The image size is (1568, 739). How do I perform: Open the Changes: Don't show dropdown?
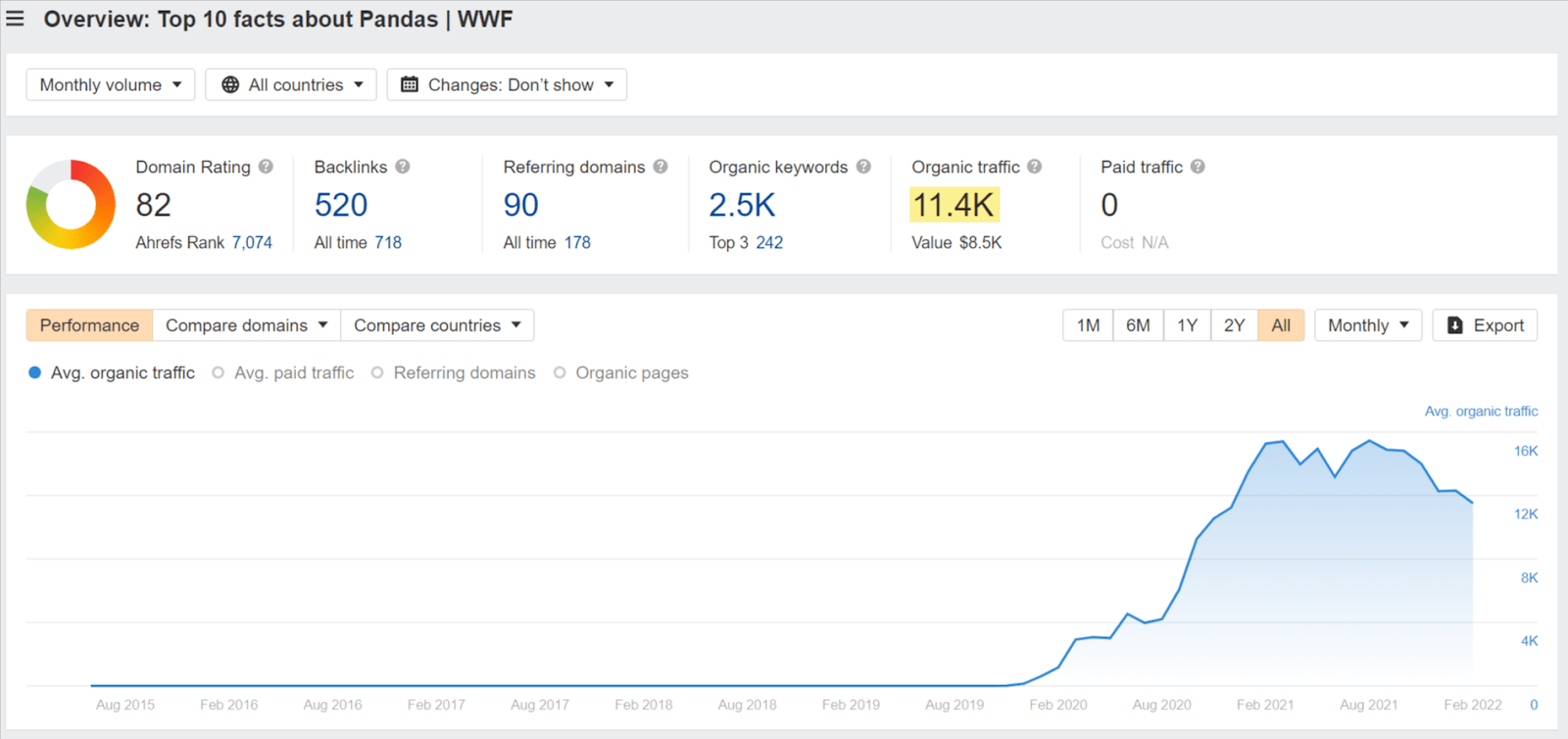[x=507, y=84]
